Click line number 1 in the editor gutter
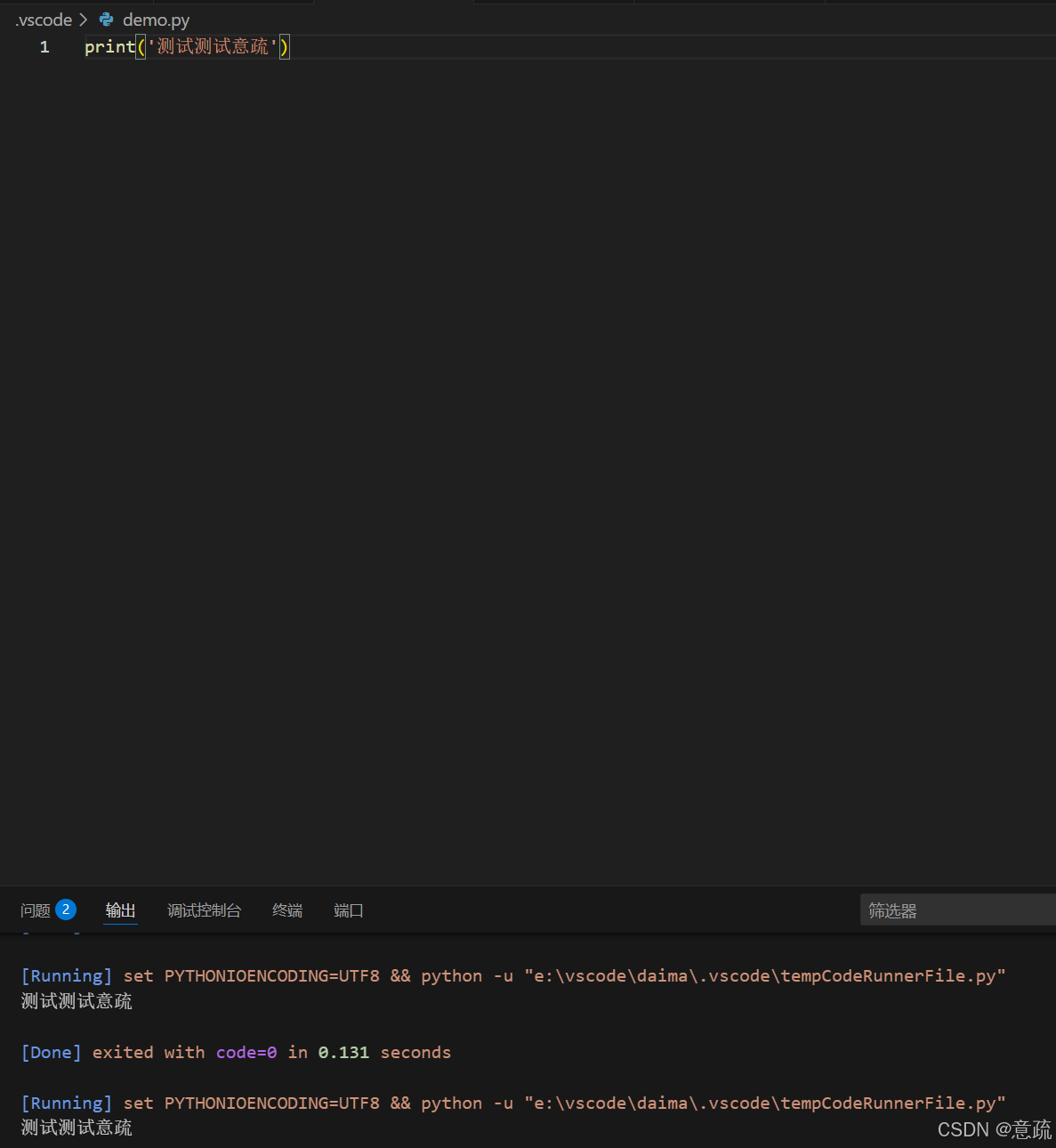 point(44,47)
